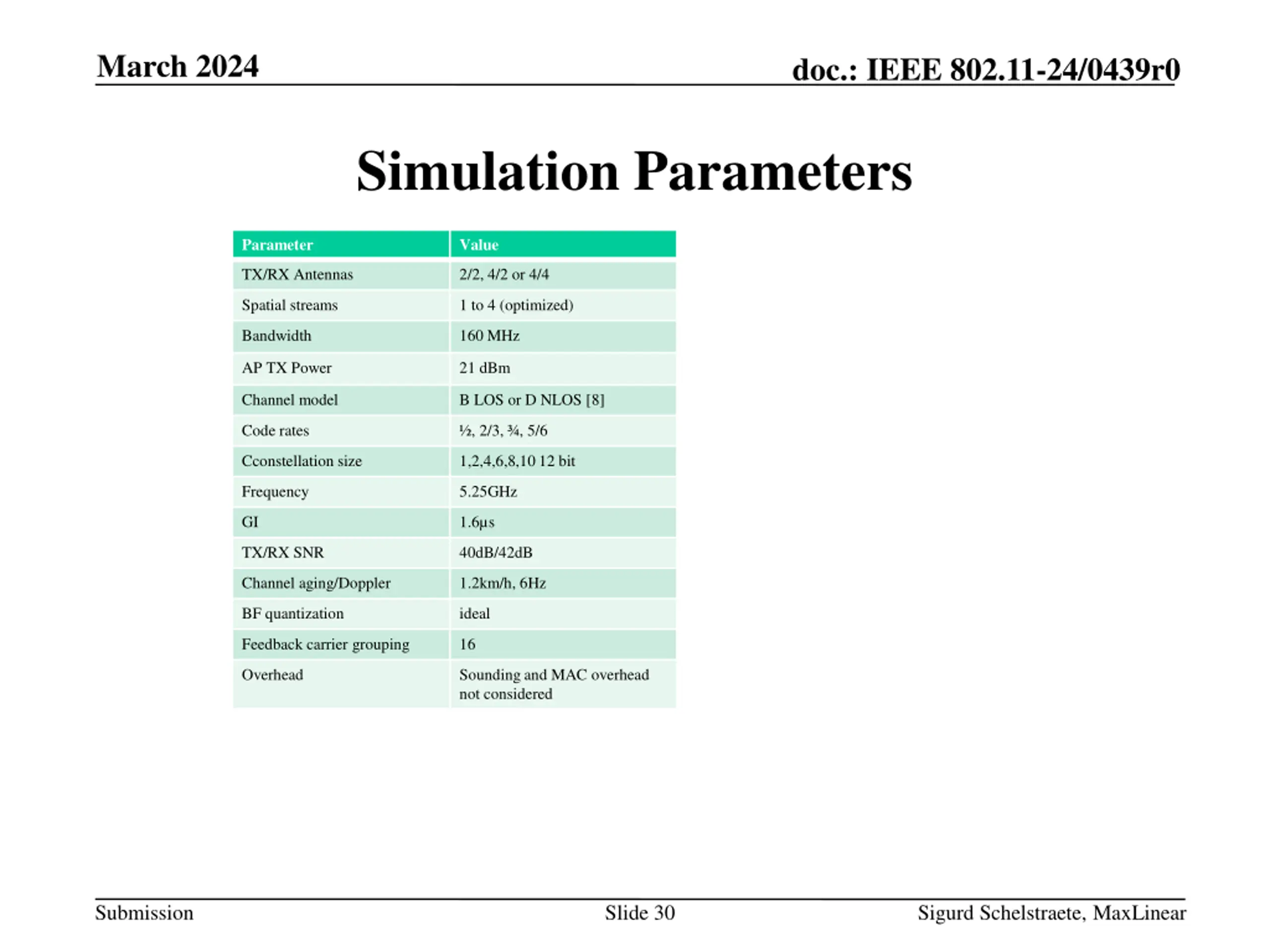Click the 'Frequency' parameter cell
The width and height of the screenshot is (1270, 952).
pyautogui.click(x=341, y=492)
